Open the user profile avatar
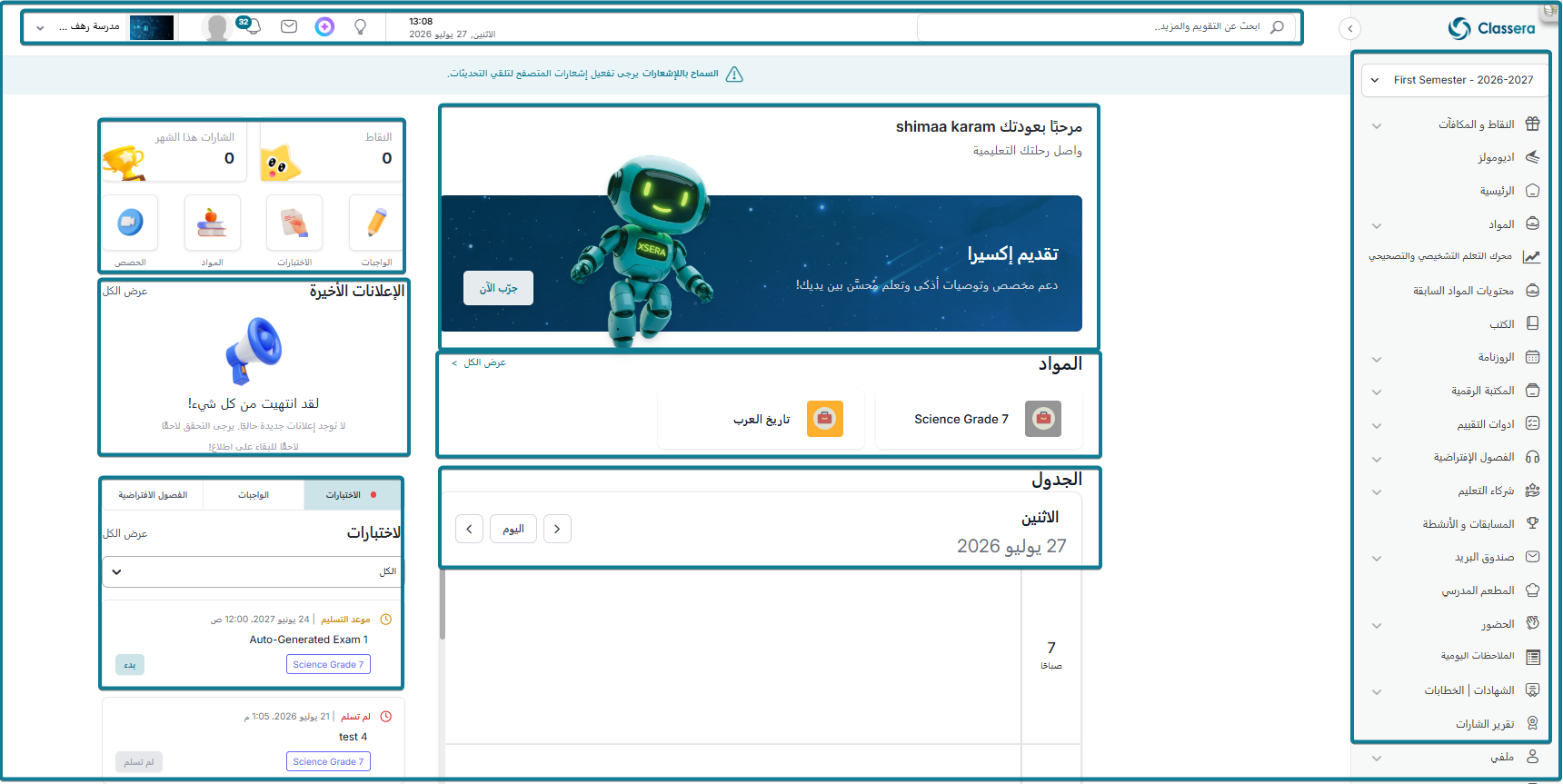The height and width of the screenshot is (784, 1563). coord(216,28)
